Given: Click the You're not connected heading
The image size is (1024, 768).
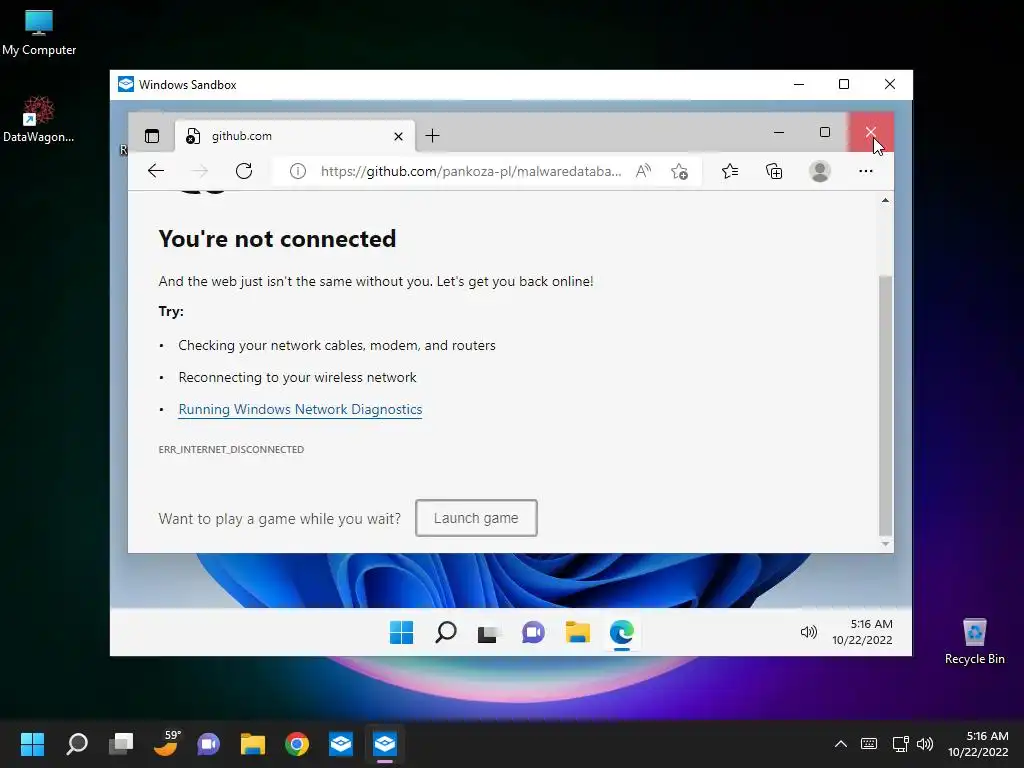Looking at the screenshot, I should click(x=277, y=239).
